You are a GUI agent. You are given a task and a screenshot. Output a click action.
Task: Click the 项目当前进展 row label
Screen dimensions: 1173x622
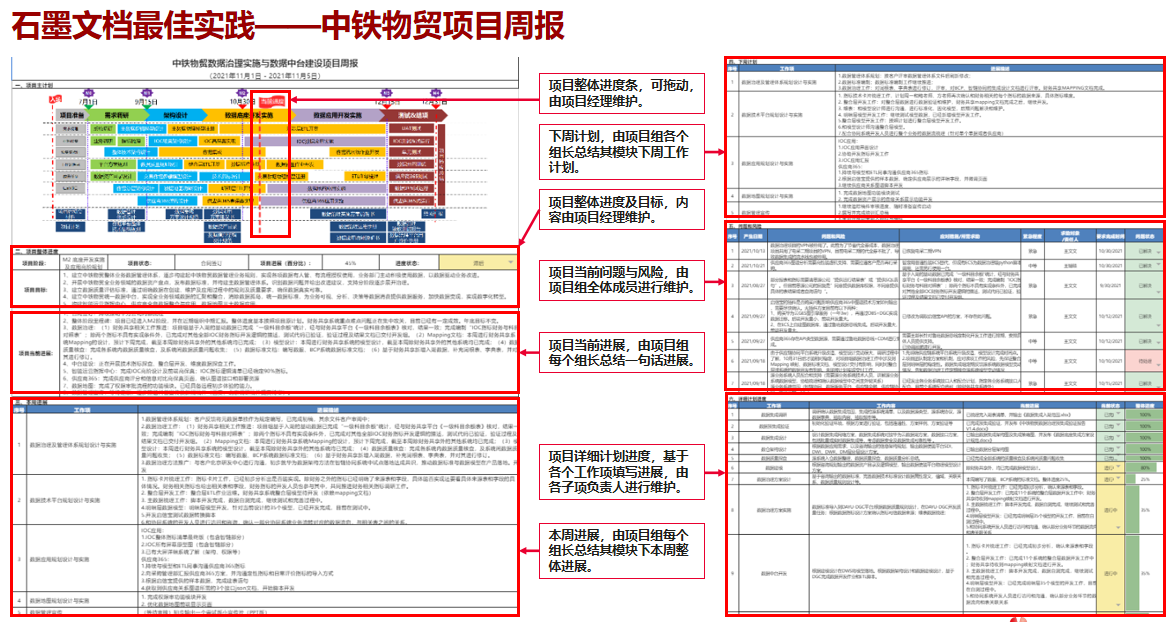pos(36,353)
